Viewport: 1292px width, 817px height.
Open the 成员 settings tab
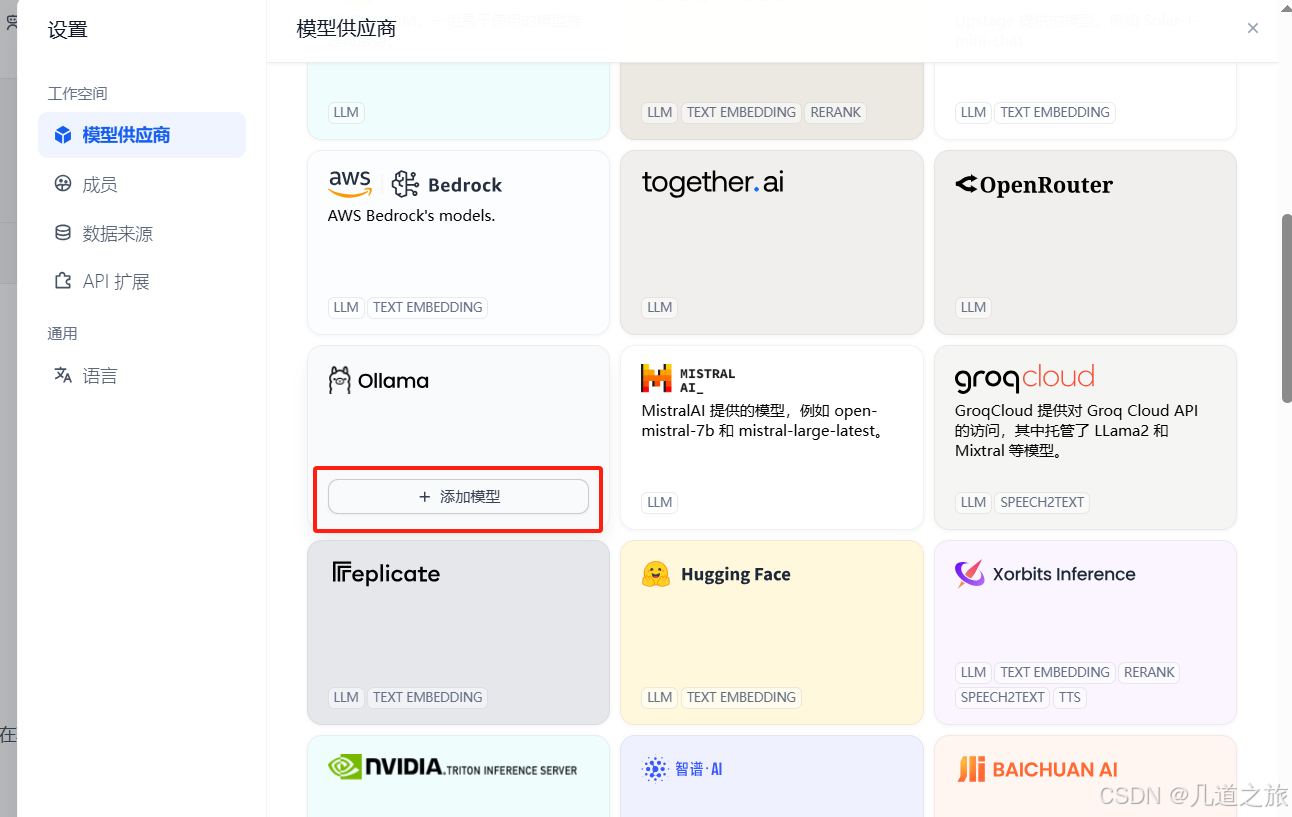tap(142, 184)
